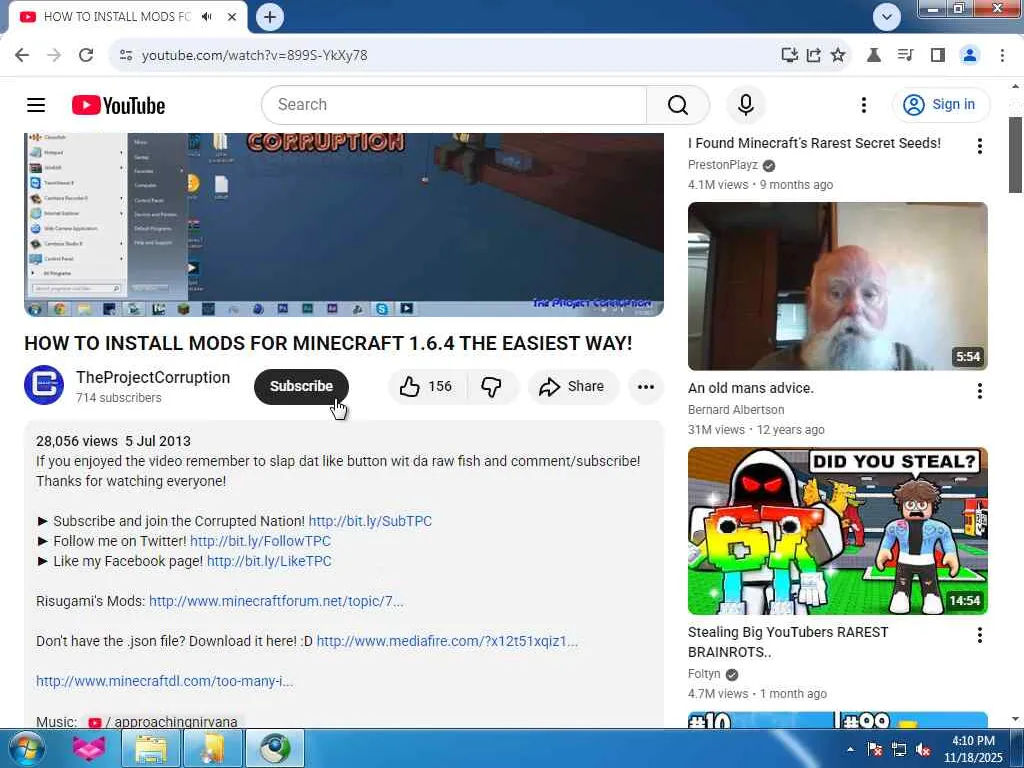Open media controls icon in Chrome toolbar
1024x768 pixels.
(905, 55)
